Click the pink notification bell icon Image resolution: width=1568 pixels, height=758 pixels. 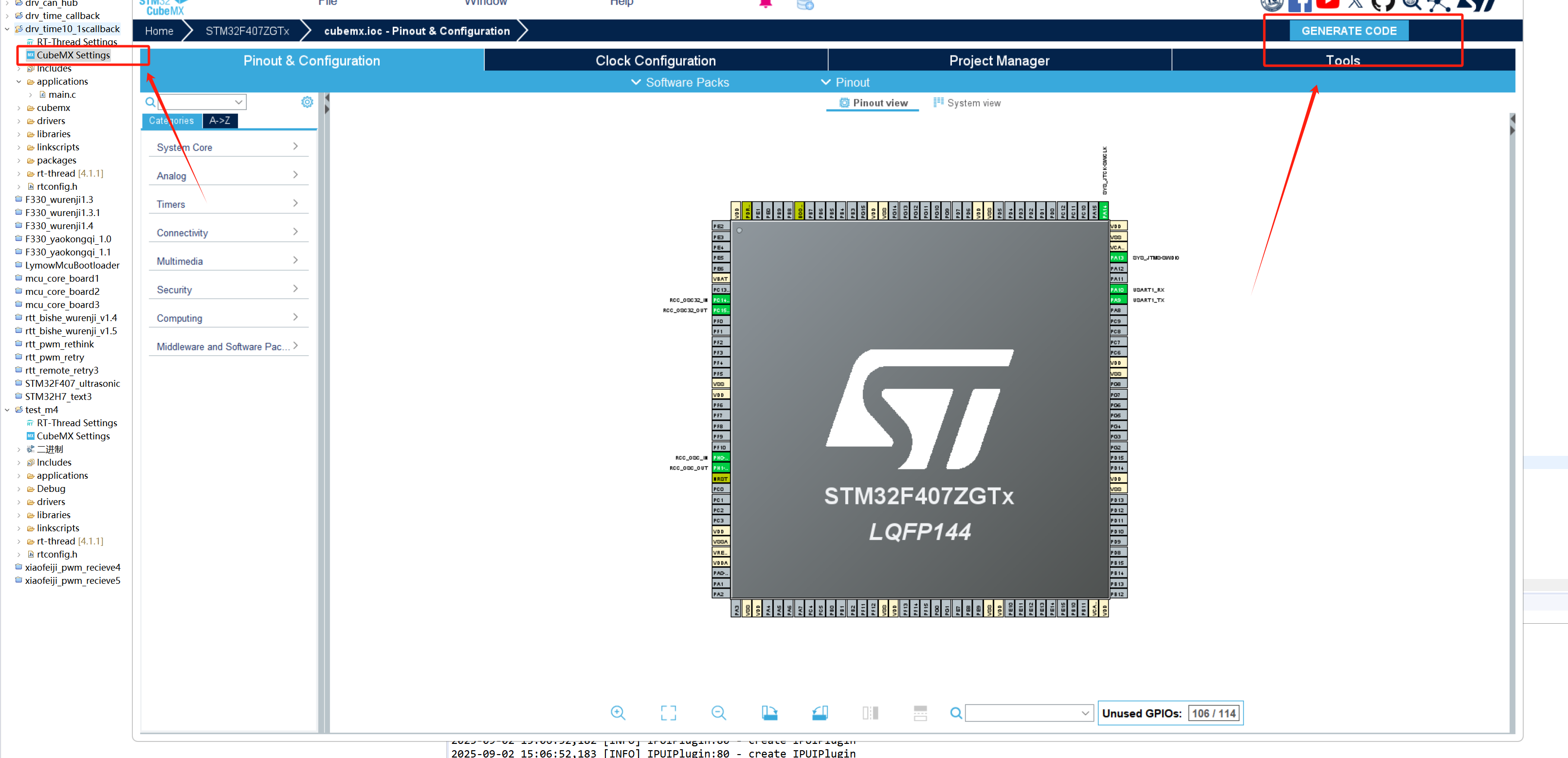point(766,4)
